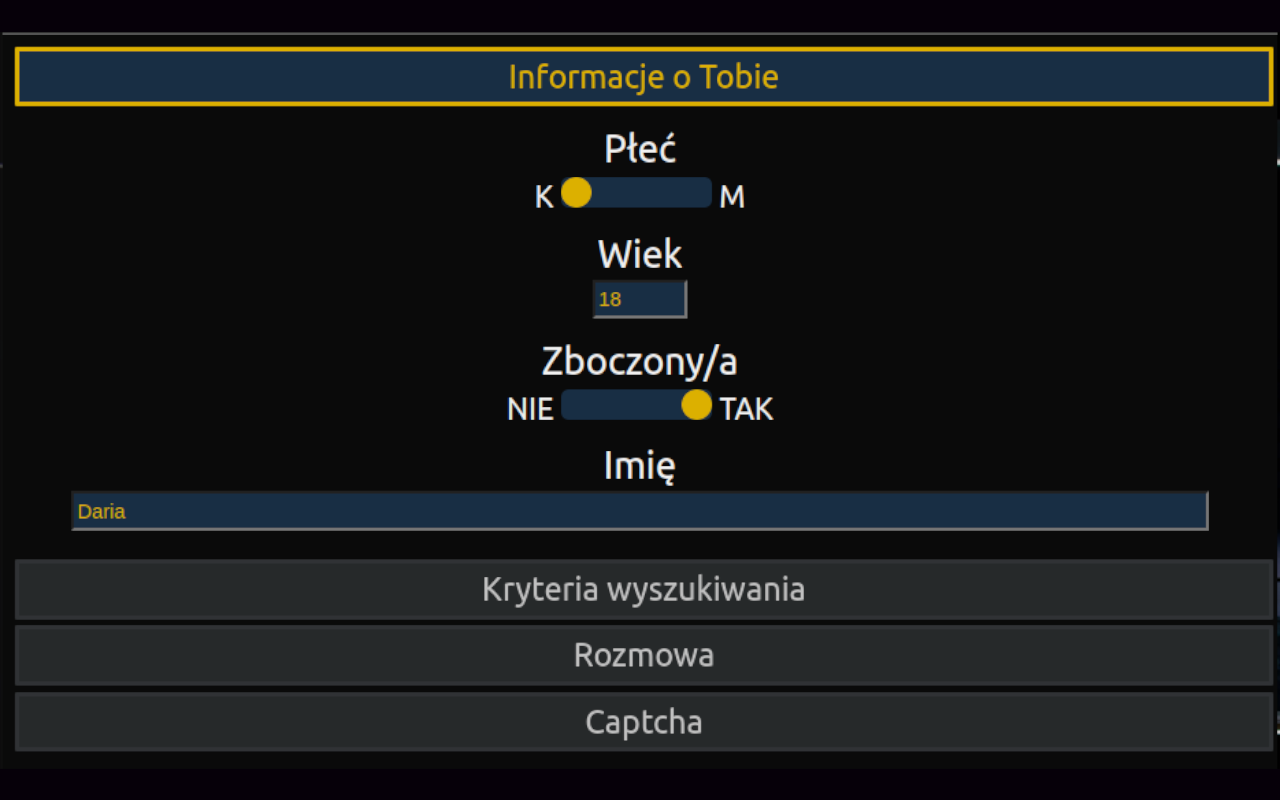Viewport: 1280px width, 800px height.
Task: Click the number 18 in the age field
Action: pos(610,299)
